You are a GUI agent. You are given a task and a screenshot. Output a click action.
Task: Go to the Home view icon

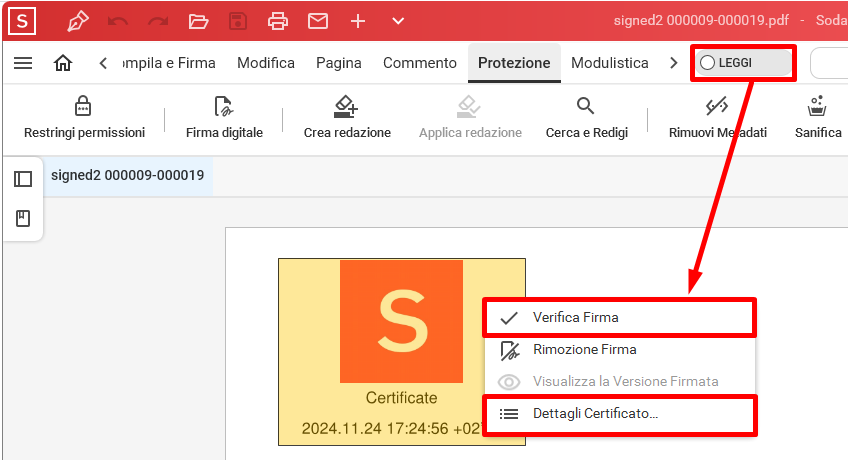(x=63, y=63)
